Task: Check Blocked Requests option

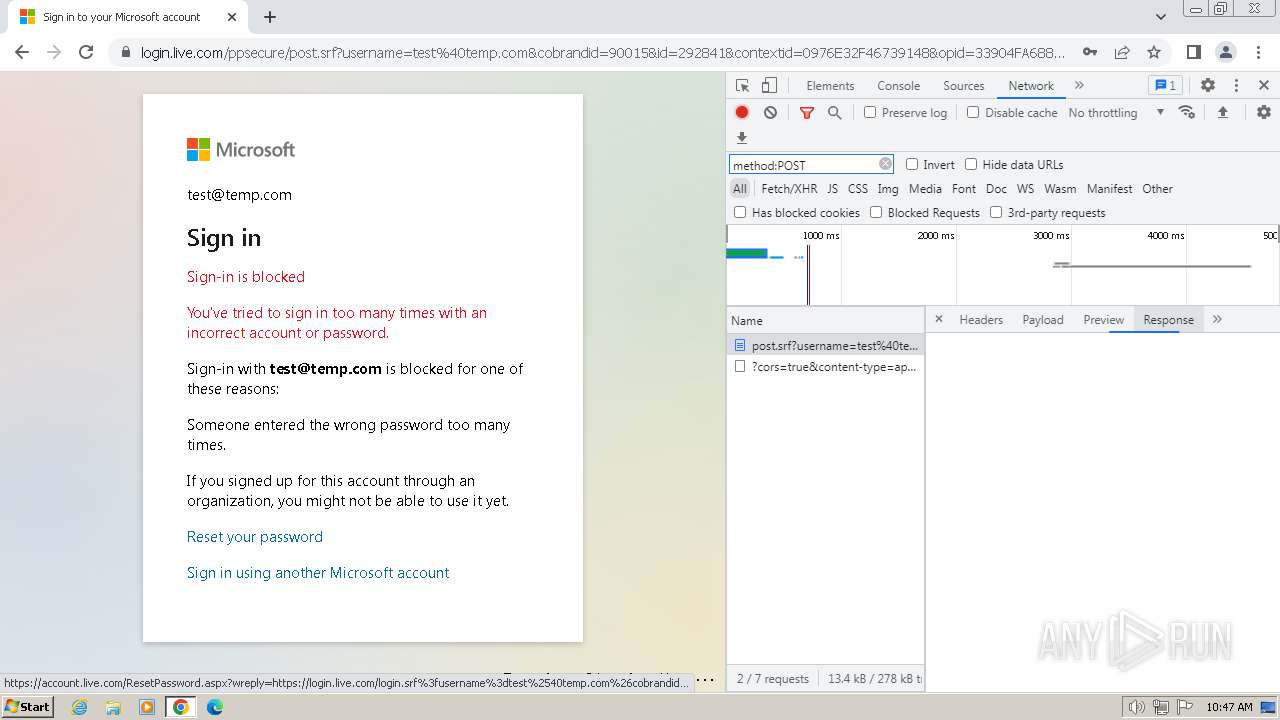Action: [876, 212]
